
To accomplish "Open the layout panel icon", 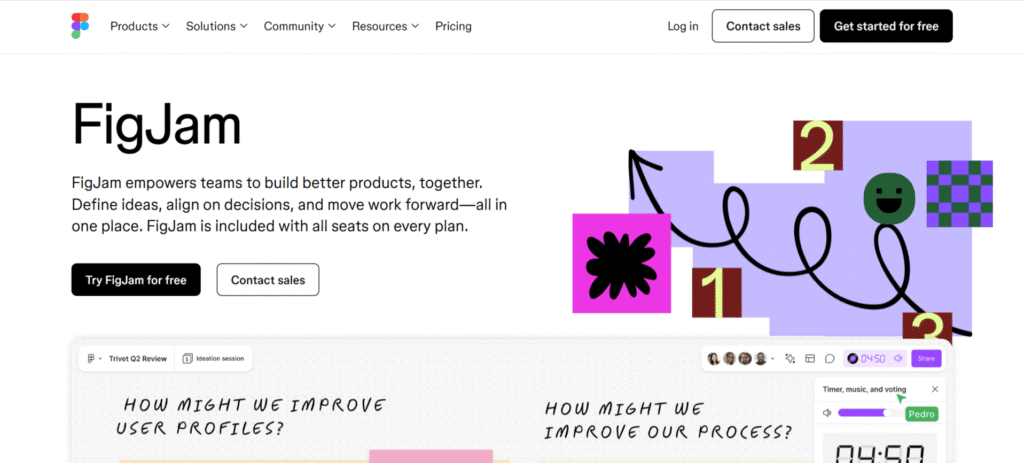I will tap(810, 358).
